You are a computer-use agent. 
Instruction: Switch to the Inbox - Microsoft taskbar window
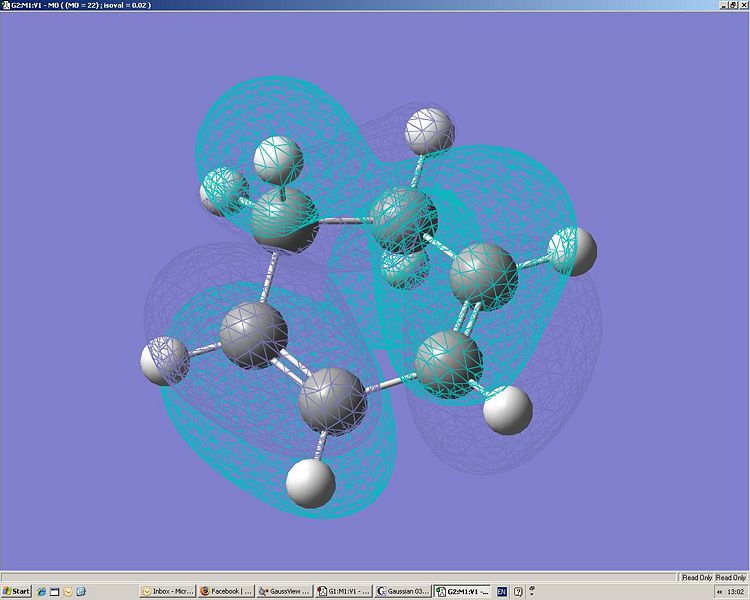click(168, 591)
